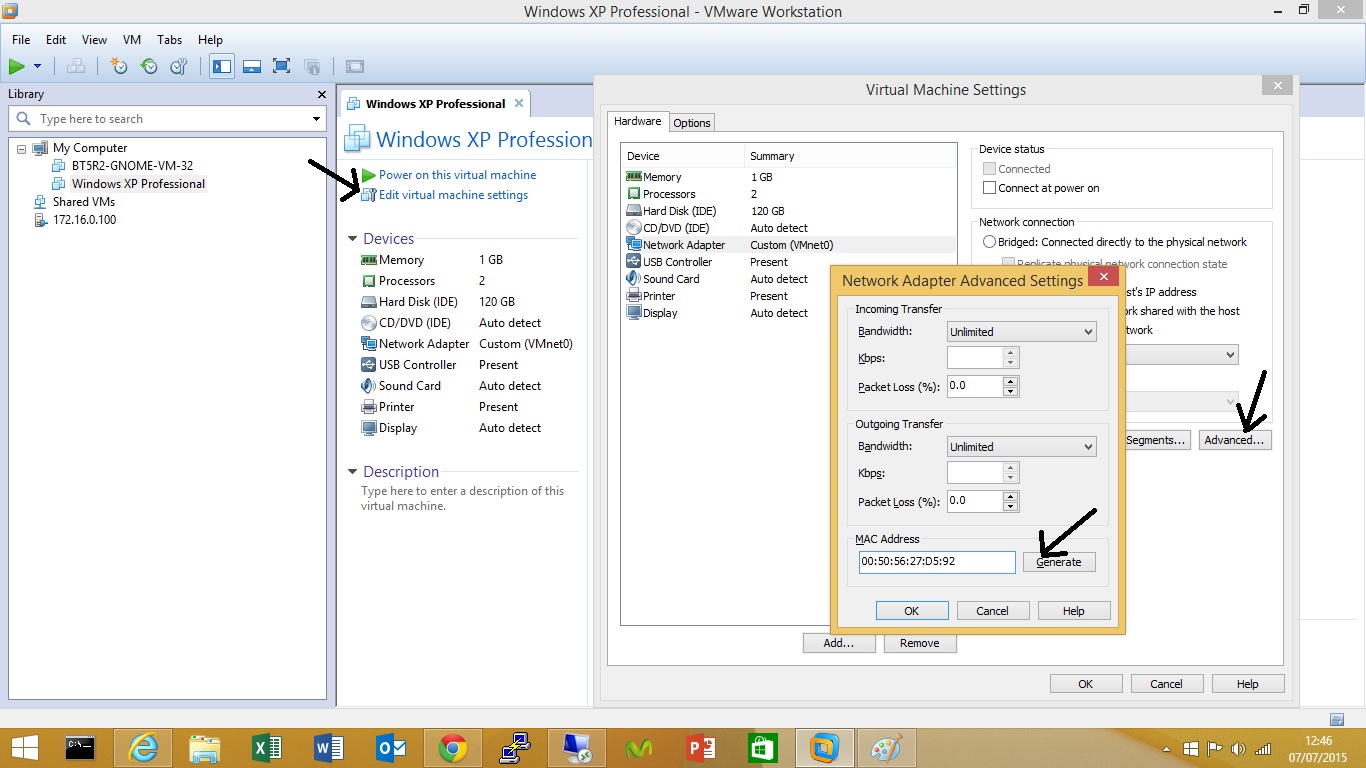Click Edit virtual machine settings link
The width and height of the screenshot is (1366, 768).
(x=453, y=194)
